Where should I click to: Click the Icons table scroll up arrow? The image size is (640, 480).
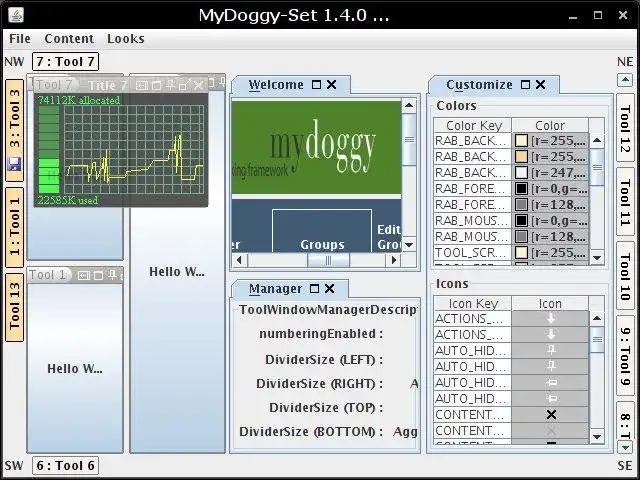(597, 318)
